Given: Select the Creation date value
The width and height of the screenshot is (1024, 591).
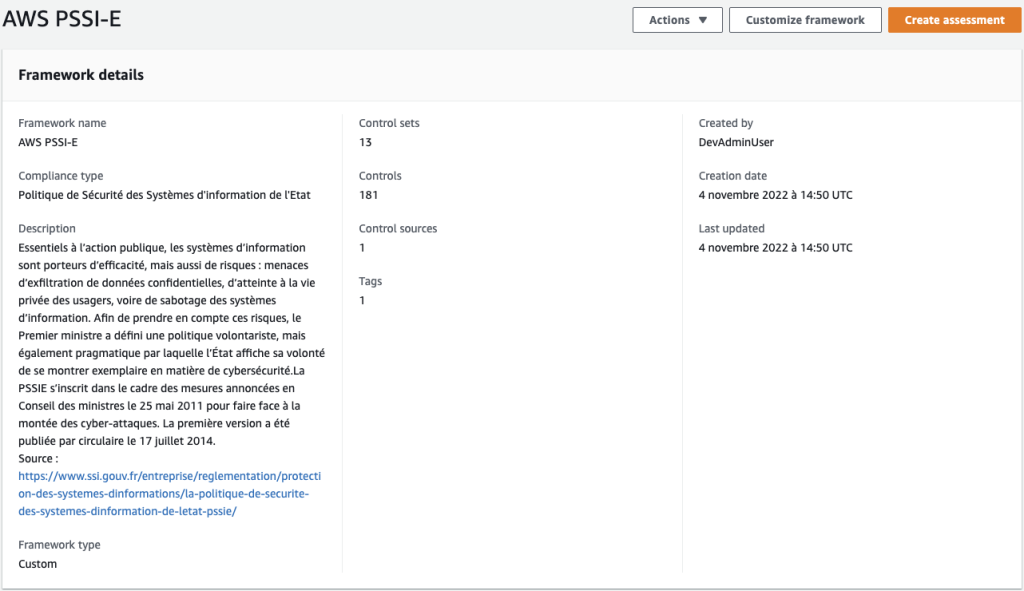Looking at the screenshot, I should pos(776,195).
